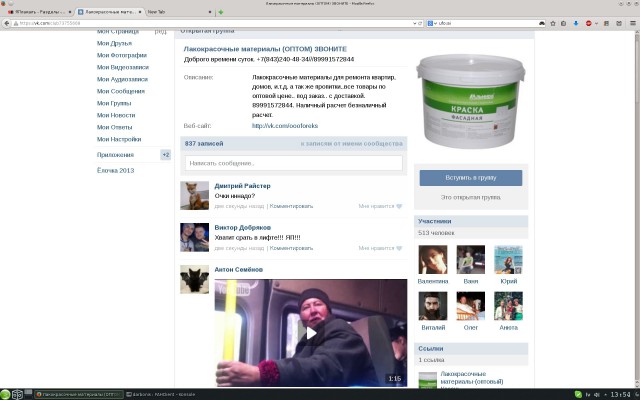Open member Анюта's avatar
Image resolution: width=640 pixels, height=400 pixels.
[x=508, y=306]
